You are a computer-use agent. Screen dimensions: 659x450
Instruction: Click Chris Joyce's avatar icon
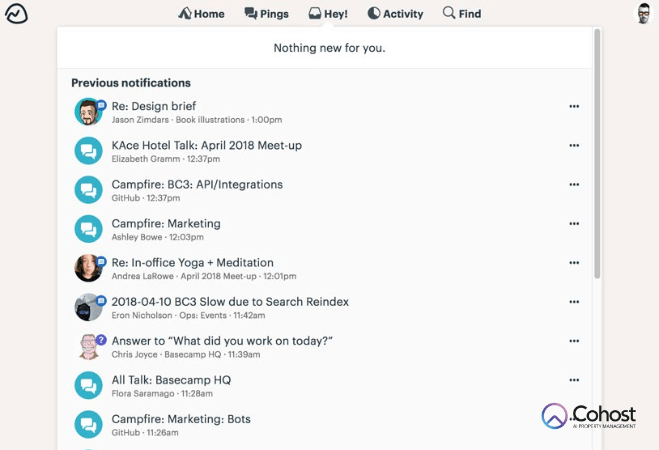click(88, 346)
